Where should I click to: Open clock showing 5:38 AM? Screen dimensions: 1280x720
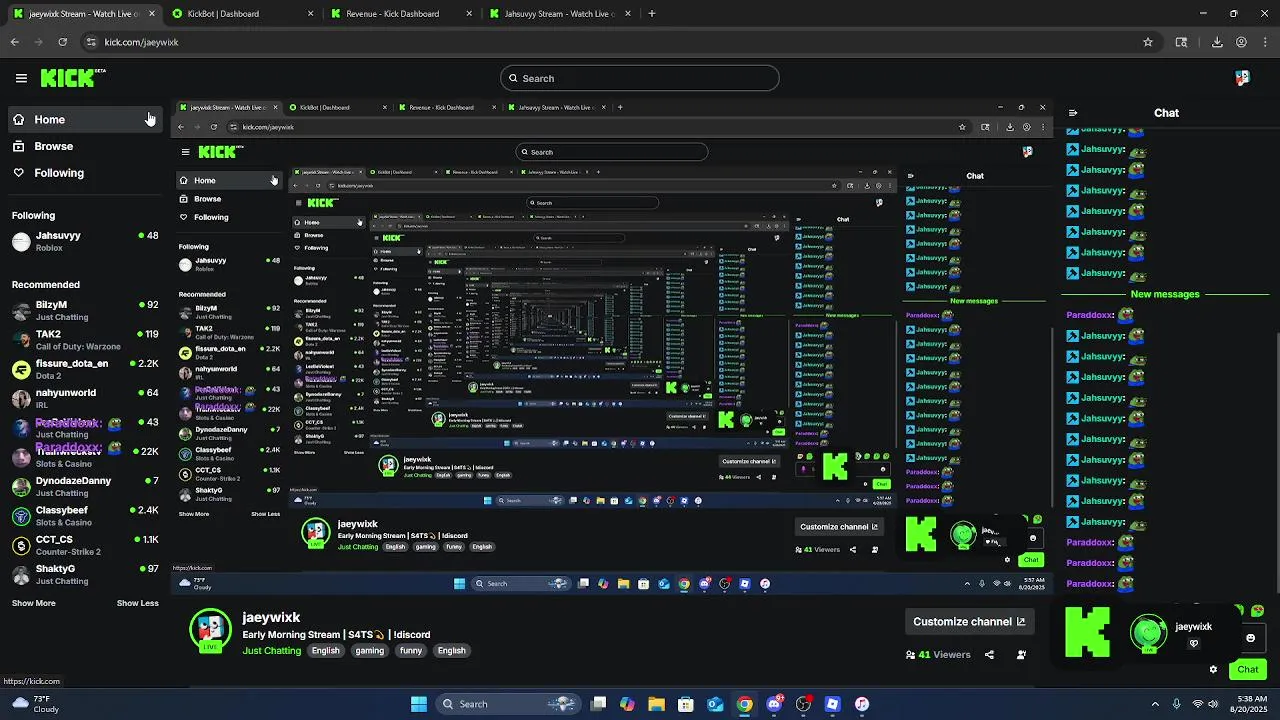pos(1249,704)
